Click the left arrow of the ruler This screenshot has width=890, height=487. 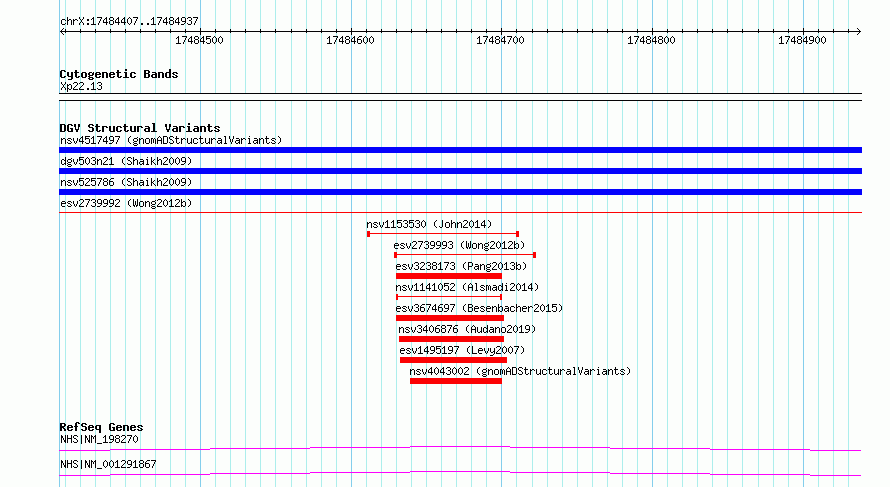click(62, 31)
